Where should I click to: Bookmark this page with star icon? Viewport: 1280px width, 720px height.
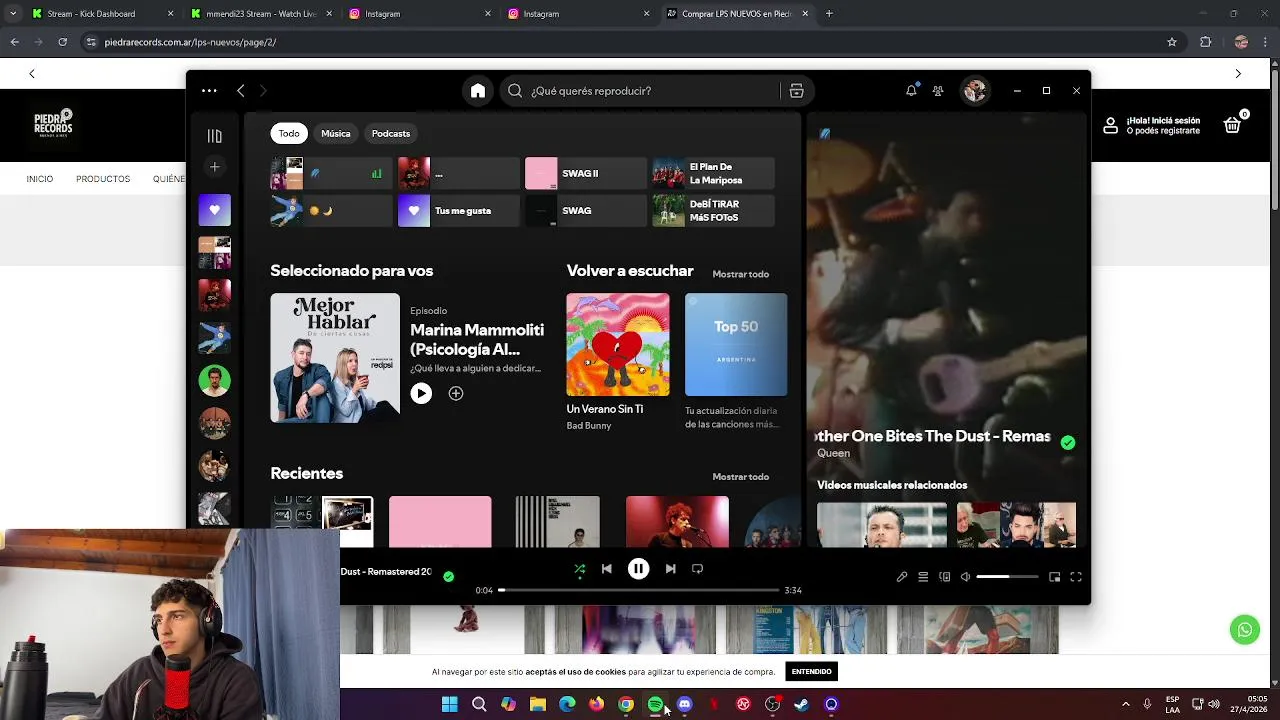pos(1172,42)
